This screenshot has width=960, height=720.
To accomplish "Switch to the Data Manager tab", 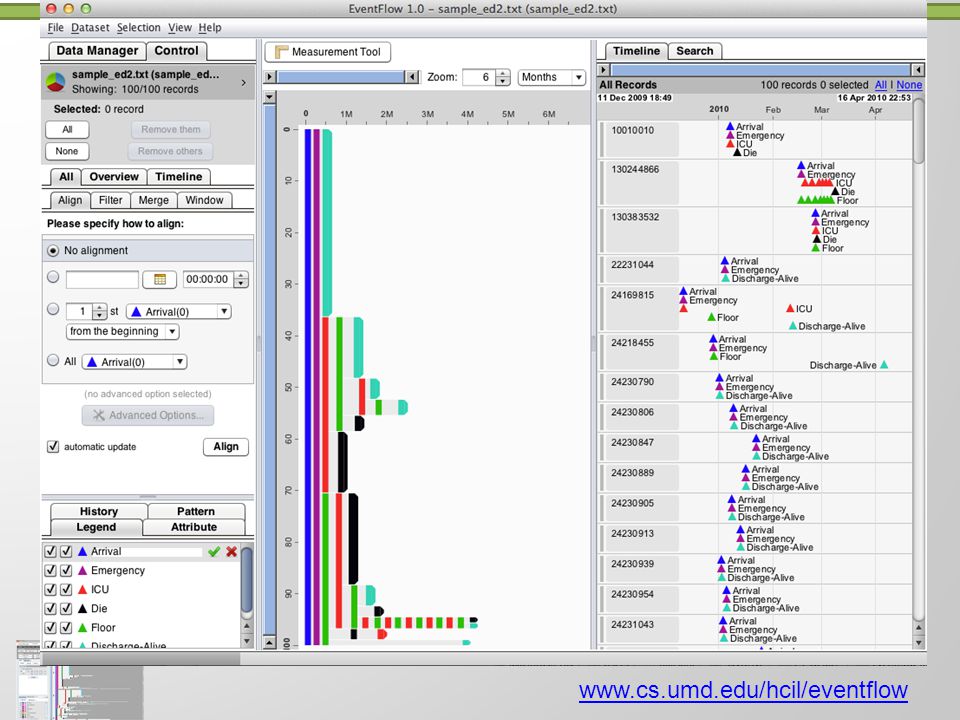I will coord(97,51).
